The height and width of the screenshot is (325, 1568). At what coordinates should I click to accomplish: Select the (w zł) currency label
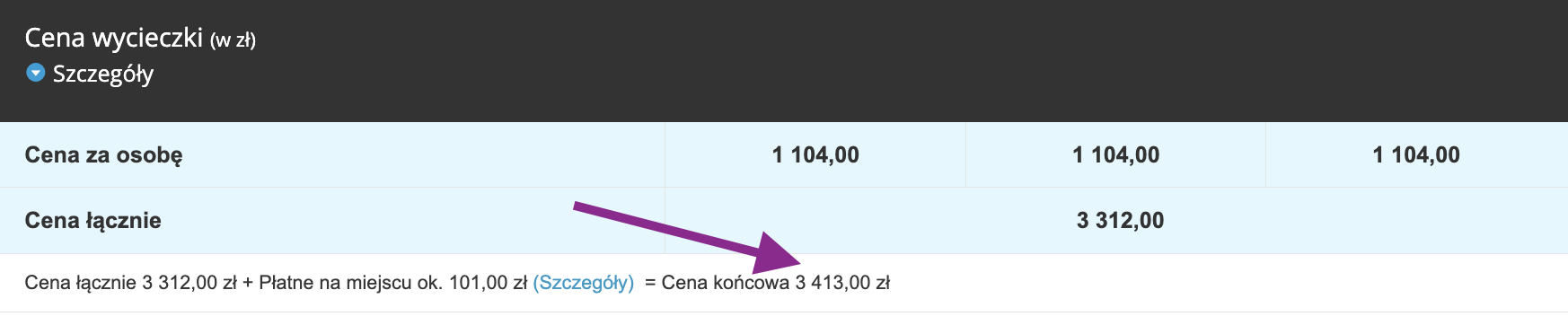(x=233, y=40)
